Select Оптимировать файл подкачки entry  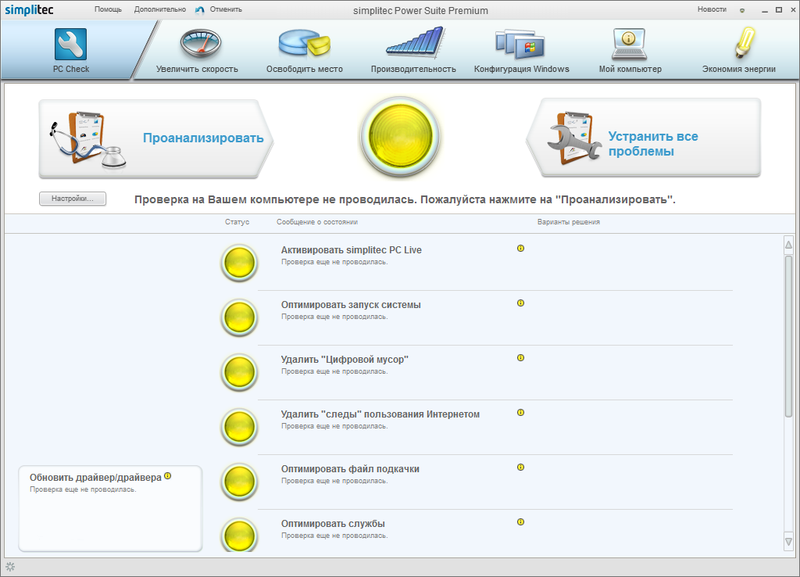[x=350, y=469]
